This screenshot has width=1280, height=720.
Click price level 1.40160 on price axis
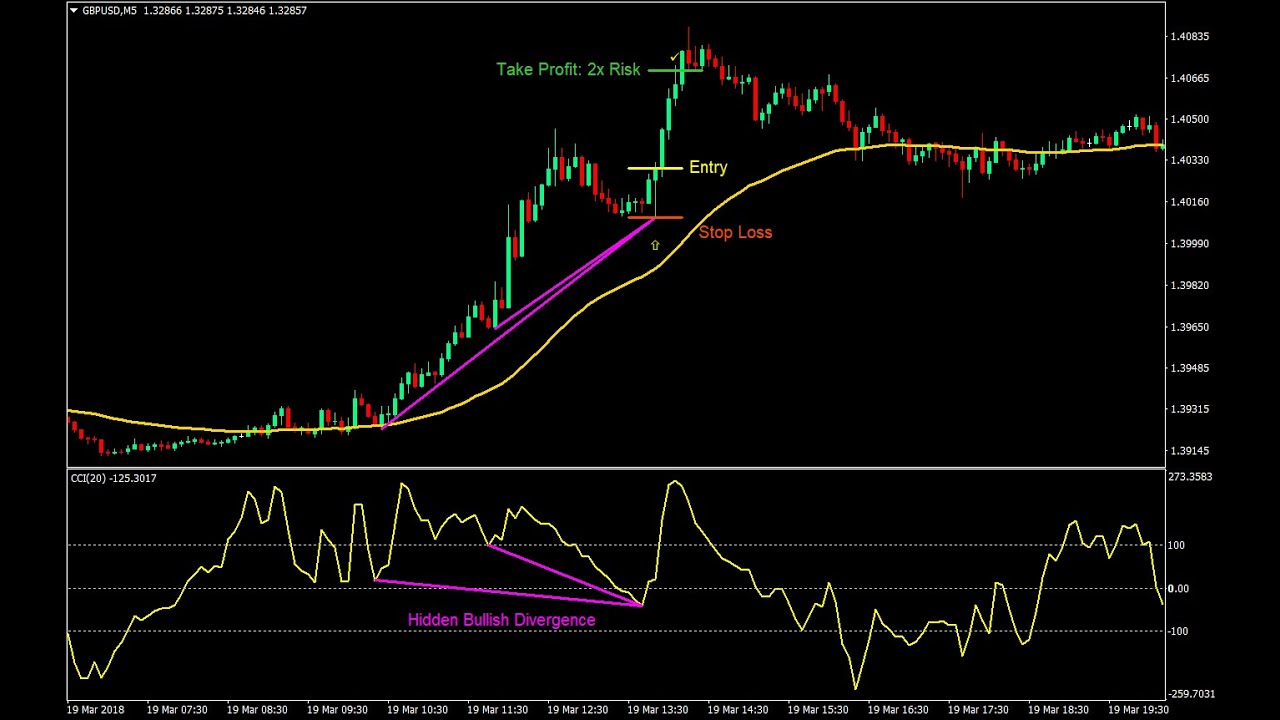tap(1189, 202)
